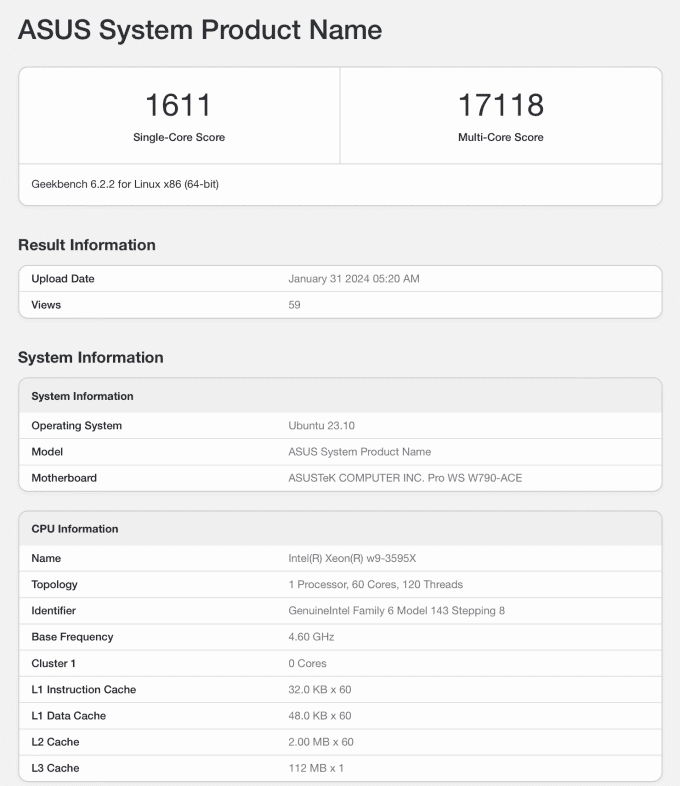This screenshot has height=786, width=680.
Task: Select '1 Processor, 60 Cores, 120 Threads' value
Action: [x=375, y=584]
